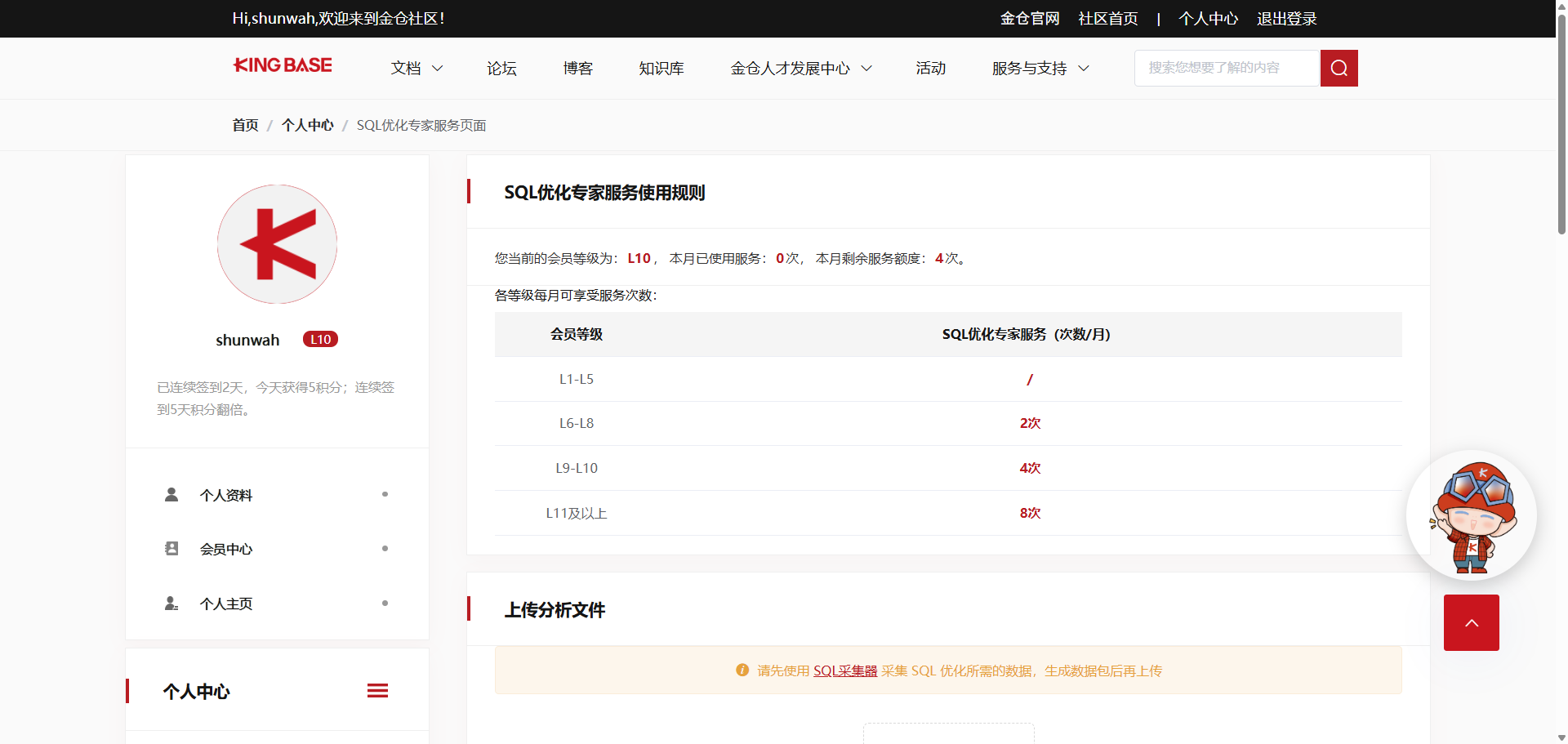
Task: Click the 个人主页 user icon
Action: tap(171, 604)
